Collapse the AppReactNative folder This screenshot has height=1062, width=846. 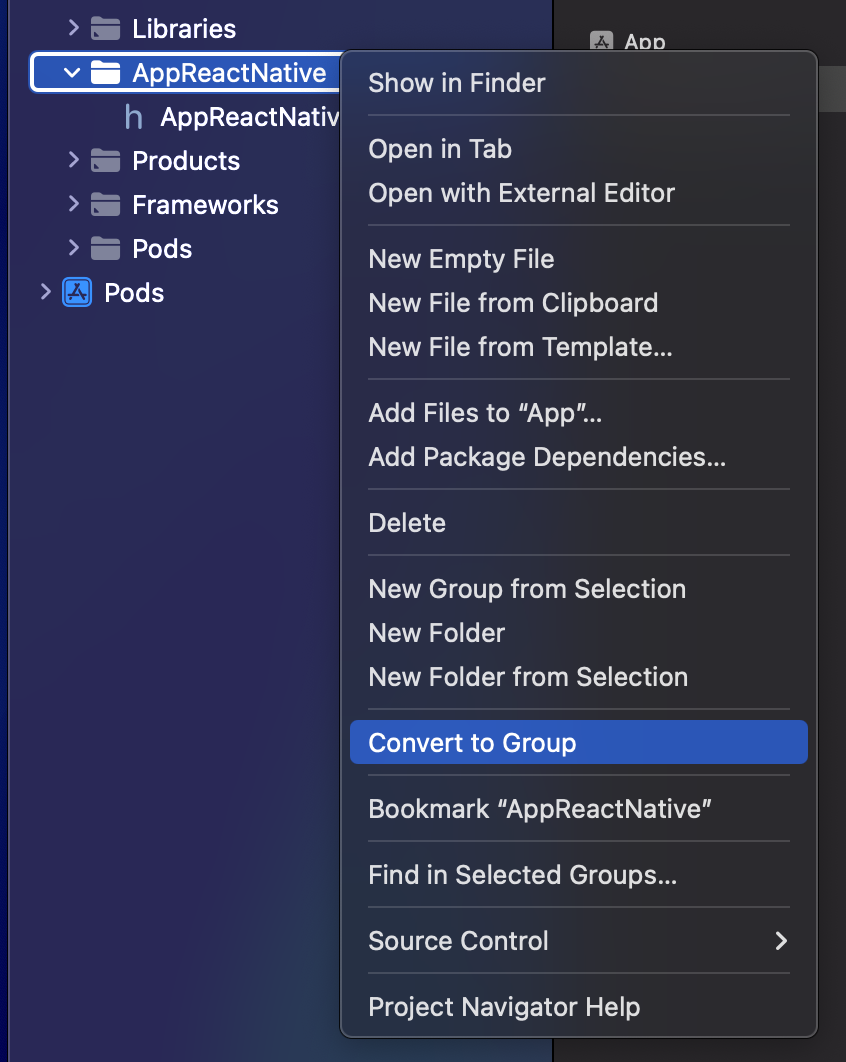pyautogui.click(x=72, y=73)
